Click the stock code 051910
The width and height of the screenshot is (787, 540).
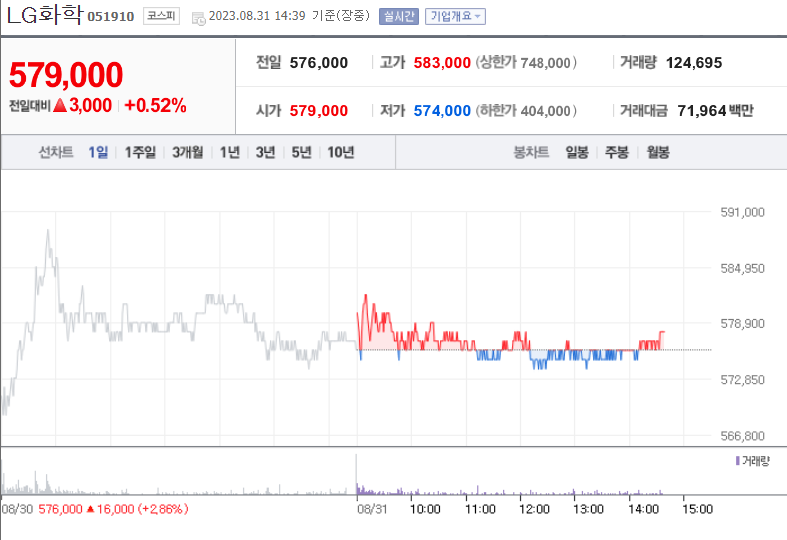[111, 17]
